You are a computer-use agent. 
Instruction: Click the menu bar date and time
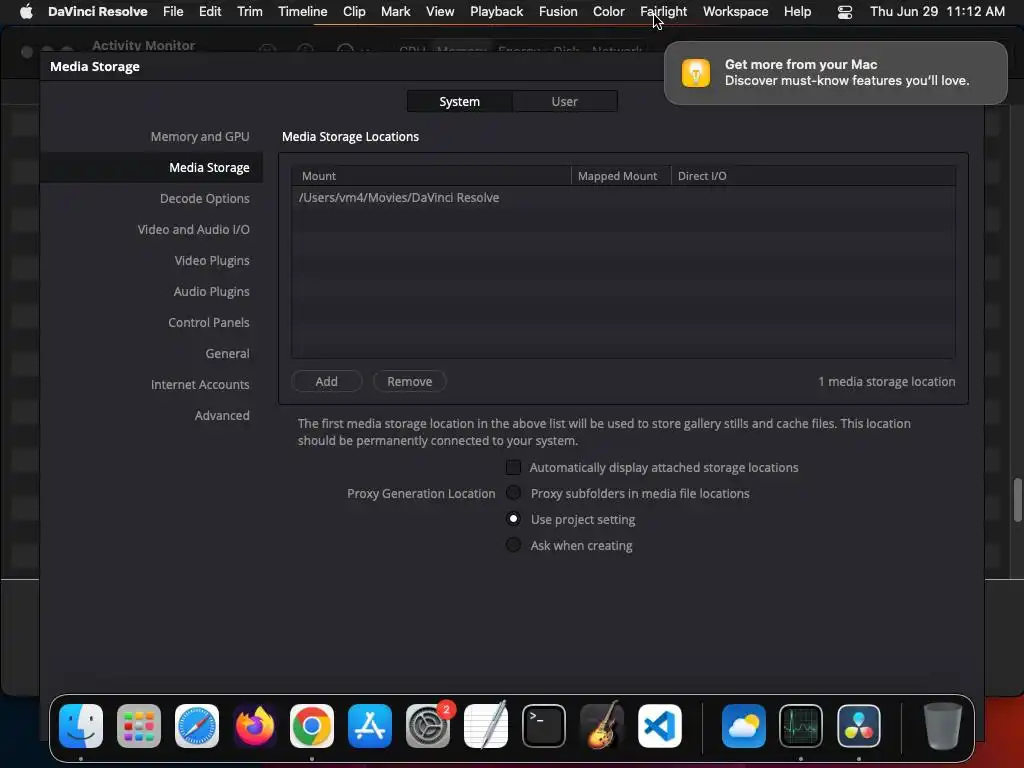coord(937,11)
